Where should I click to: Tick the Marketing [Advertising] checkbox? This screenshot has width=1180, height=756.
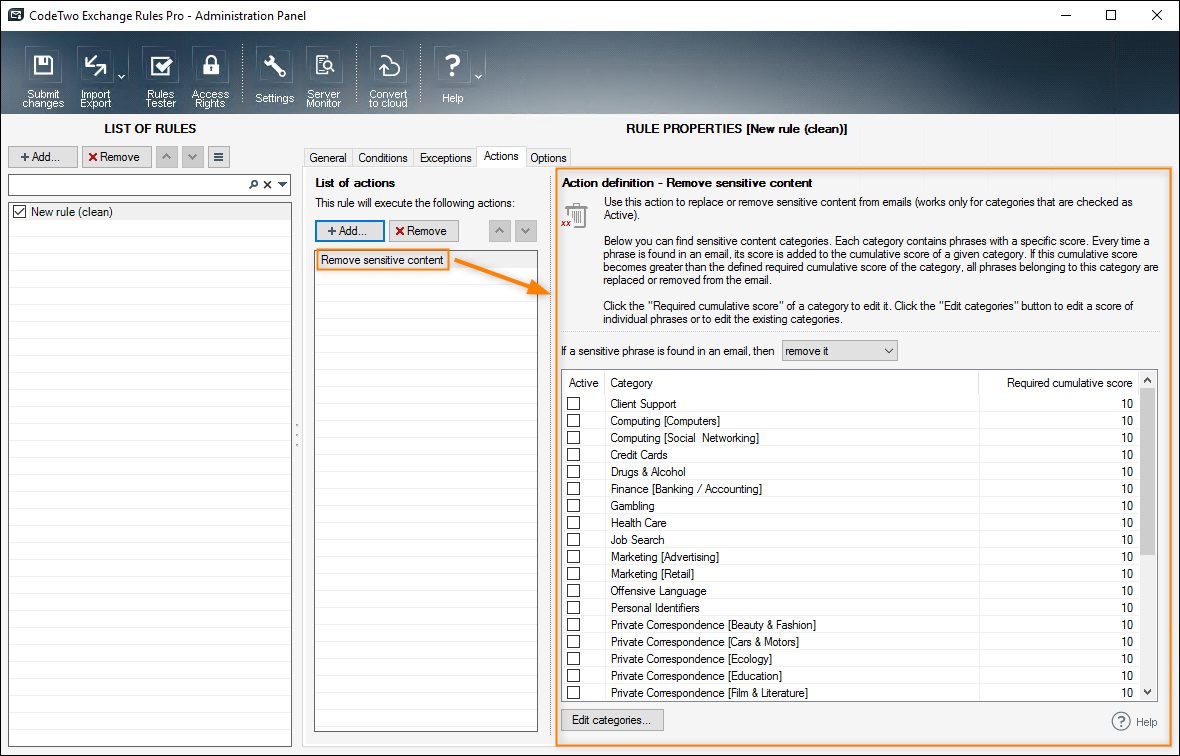click(x=573, y=557)
